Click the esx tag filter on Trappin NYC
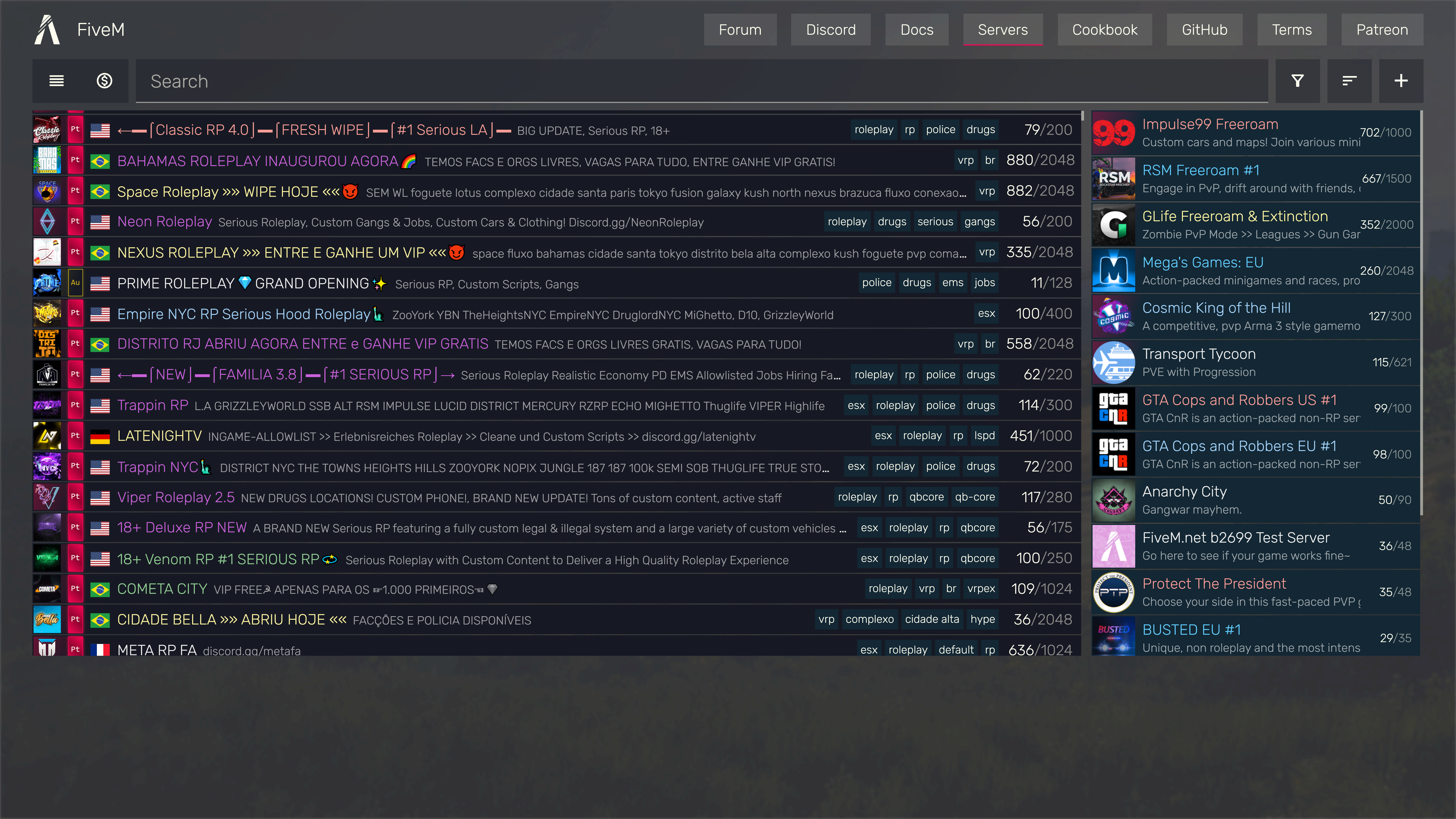The image size is (1456, 819). 855,467
